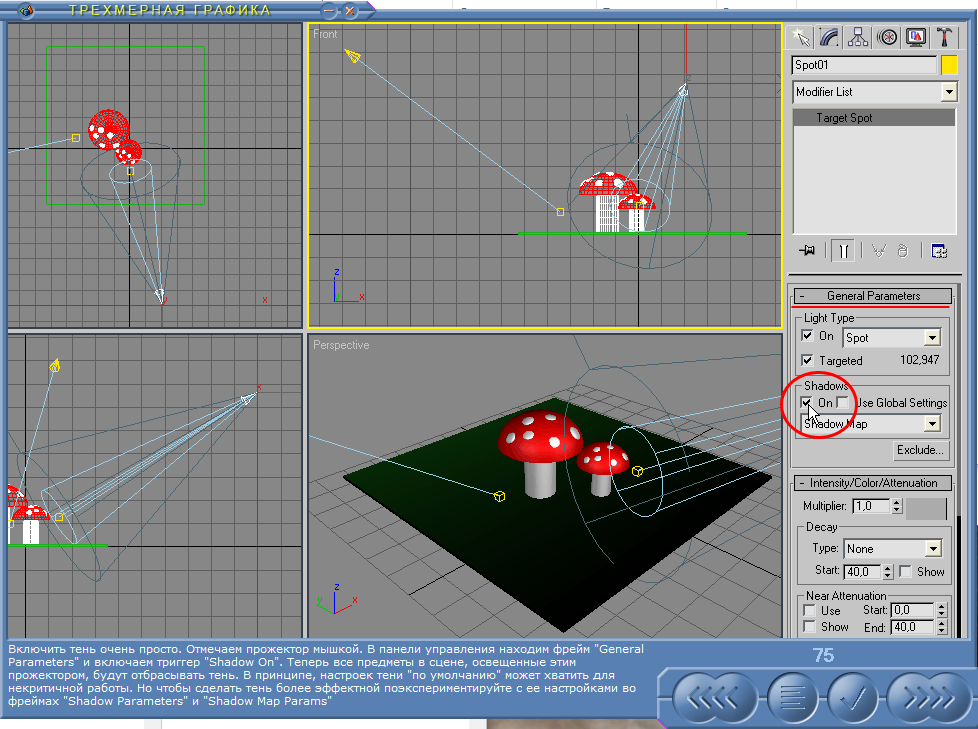Advance to next slide with forward arrows
Image resolution: width=978 pixels, height=729 pixels.
click(929, 698)
